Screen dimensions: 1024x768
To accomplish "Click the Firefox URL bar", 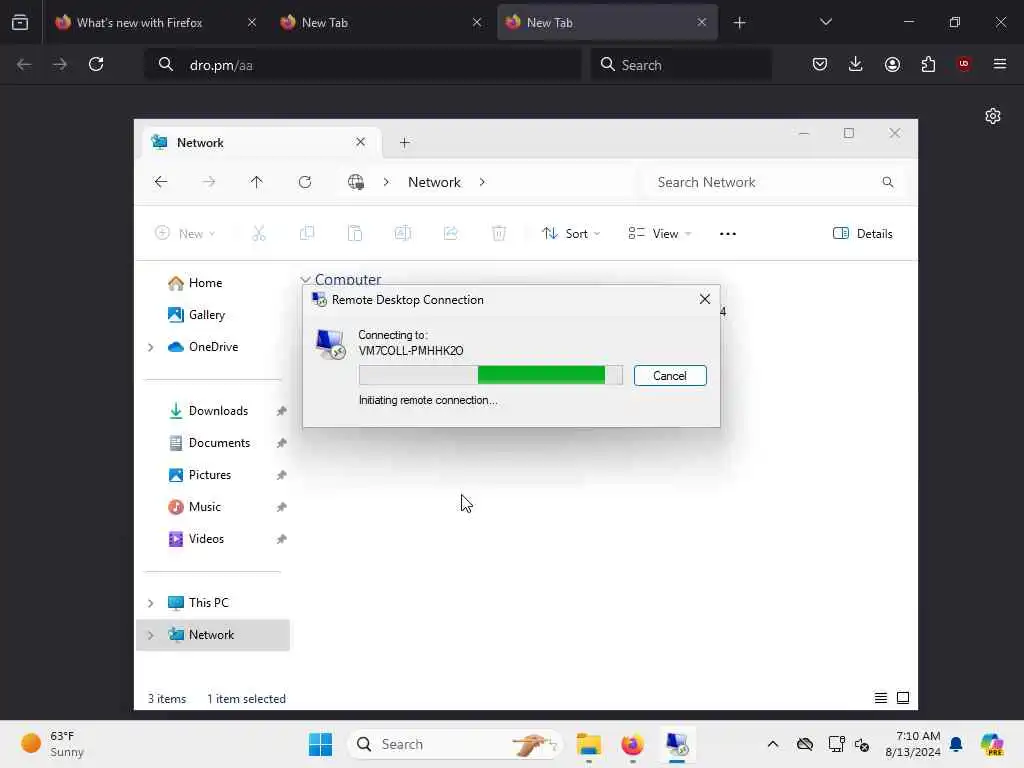I will (x=363, y=65).
